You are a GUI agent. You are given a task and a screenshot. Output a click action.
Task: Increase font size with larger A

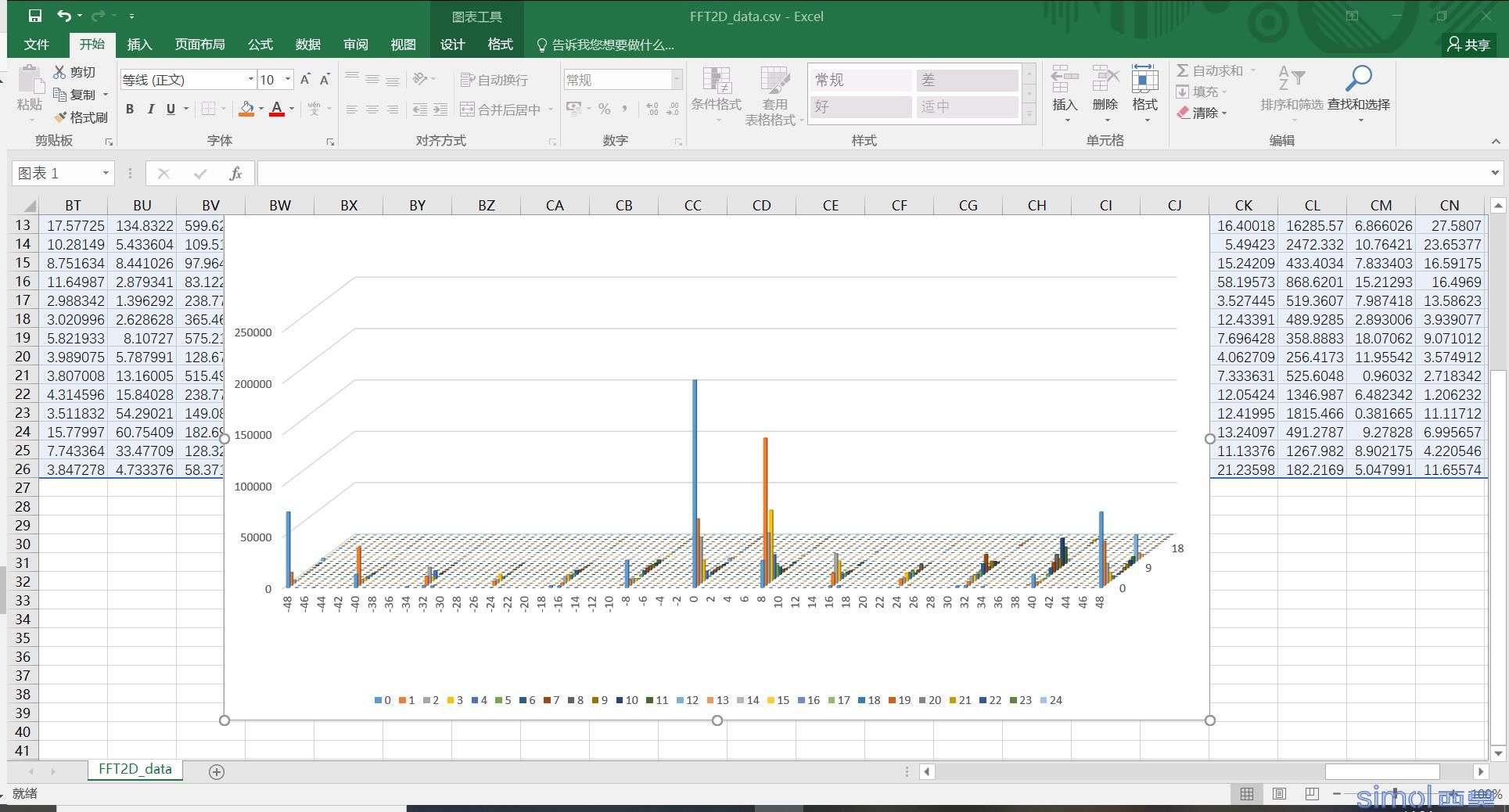pos(305,80)
